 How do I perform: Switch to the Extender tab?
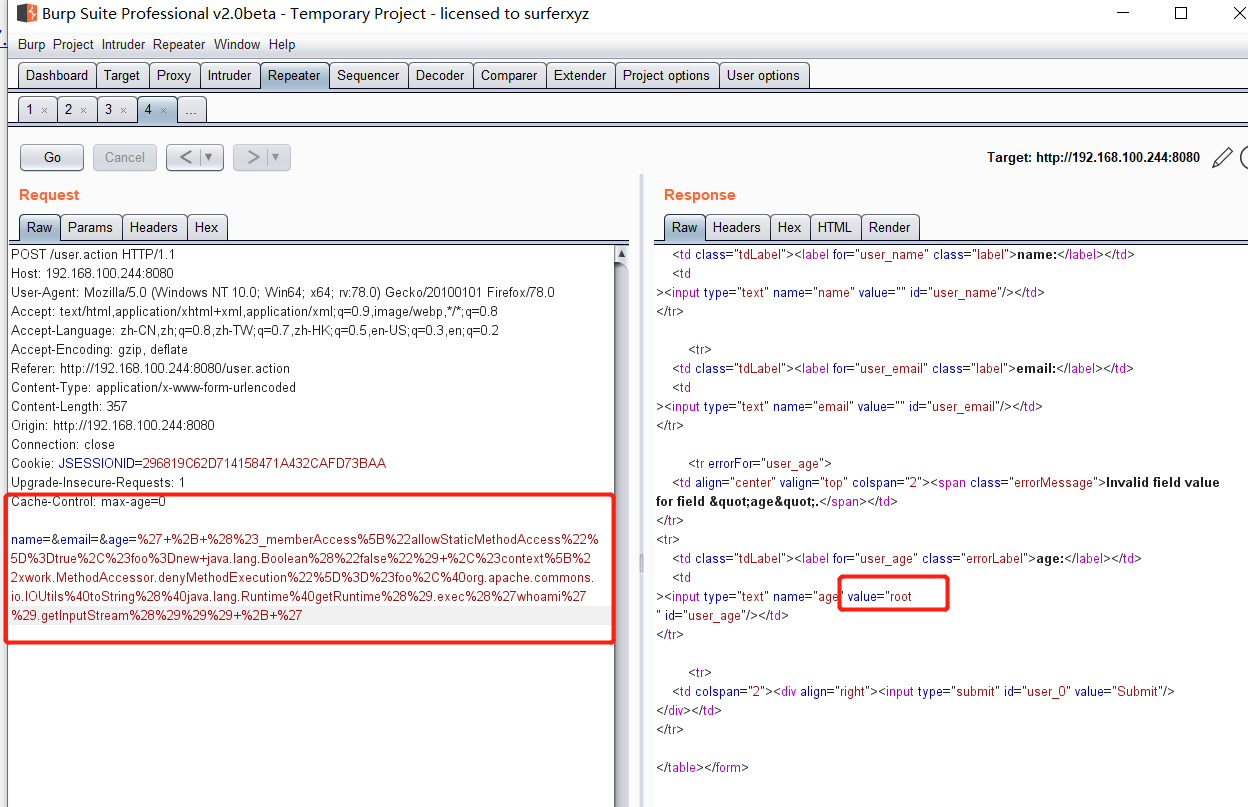[580, 75]
